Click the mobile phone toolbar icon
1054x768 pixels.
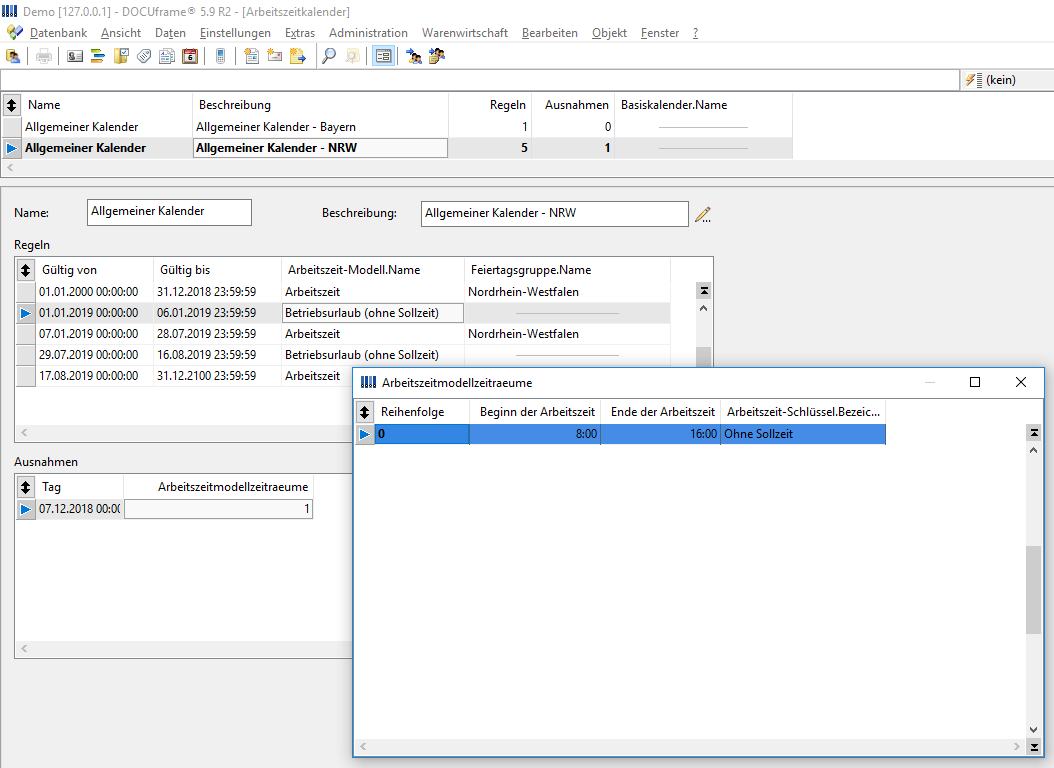220,56
